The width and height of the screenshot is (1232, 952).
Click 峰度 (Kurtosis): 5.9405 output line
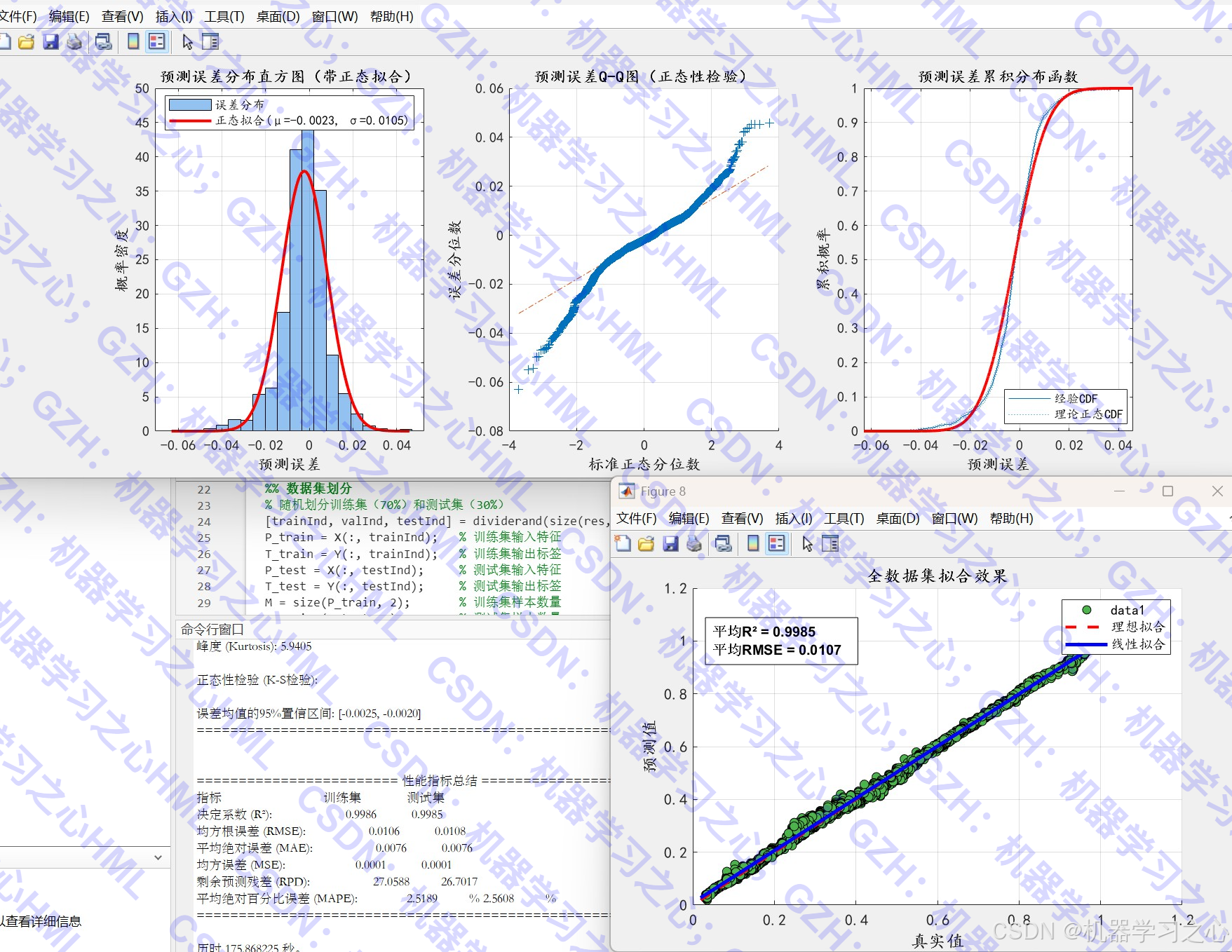[255, 646]
